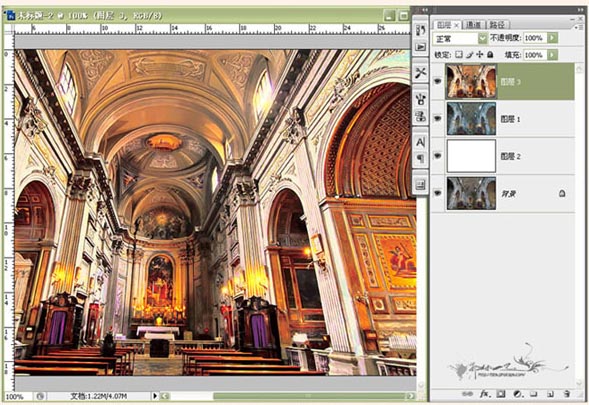Collapse the icon dock double arrows
589x405 pixels.
(424, 10)
